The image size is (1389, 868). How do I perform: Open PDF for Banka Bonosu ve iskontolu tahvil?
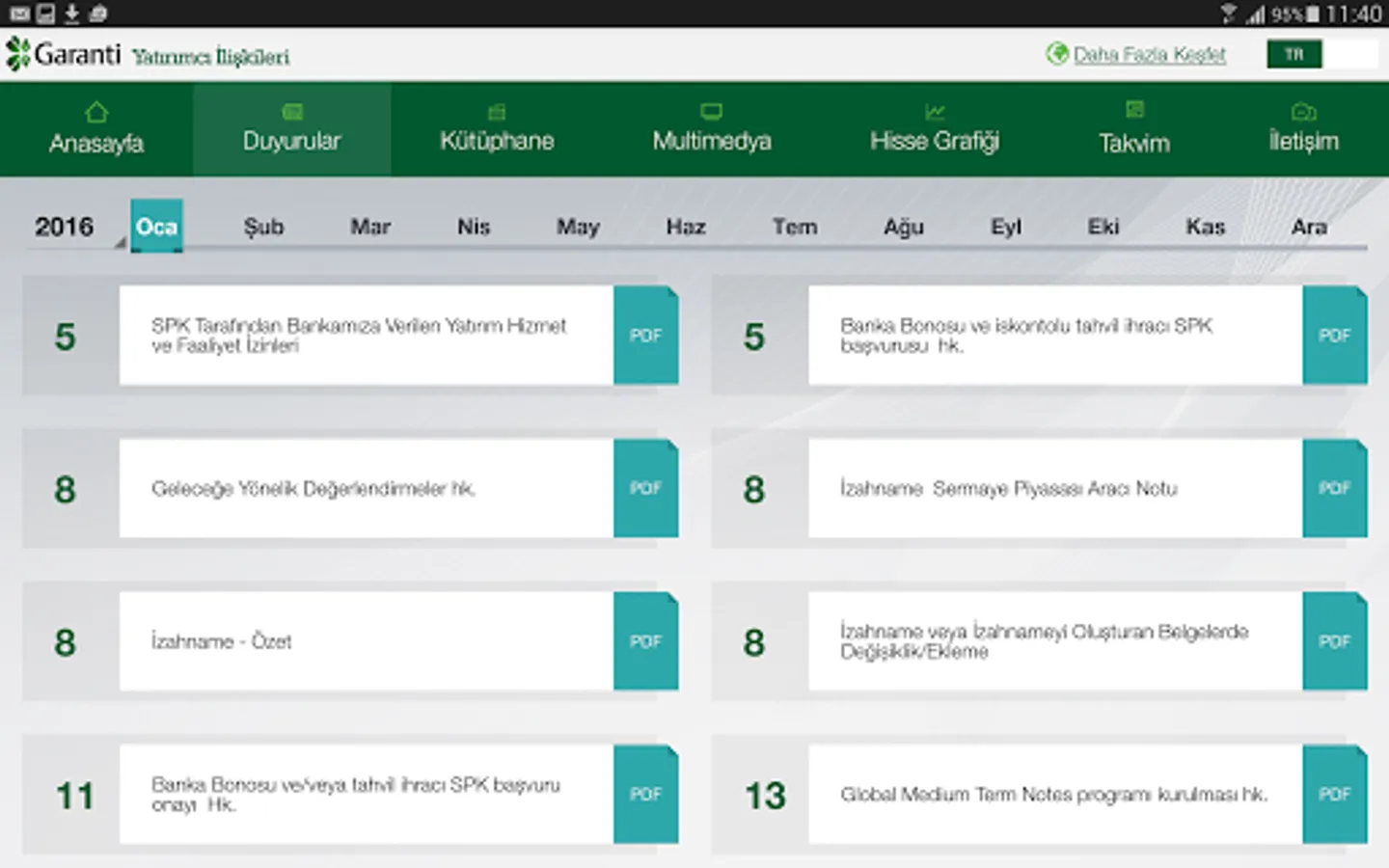tap(1335, 336)
